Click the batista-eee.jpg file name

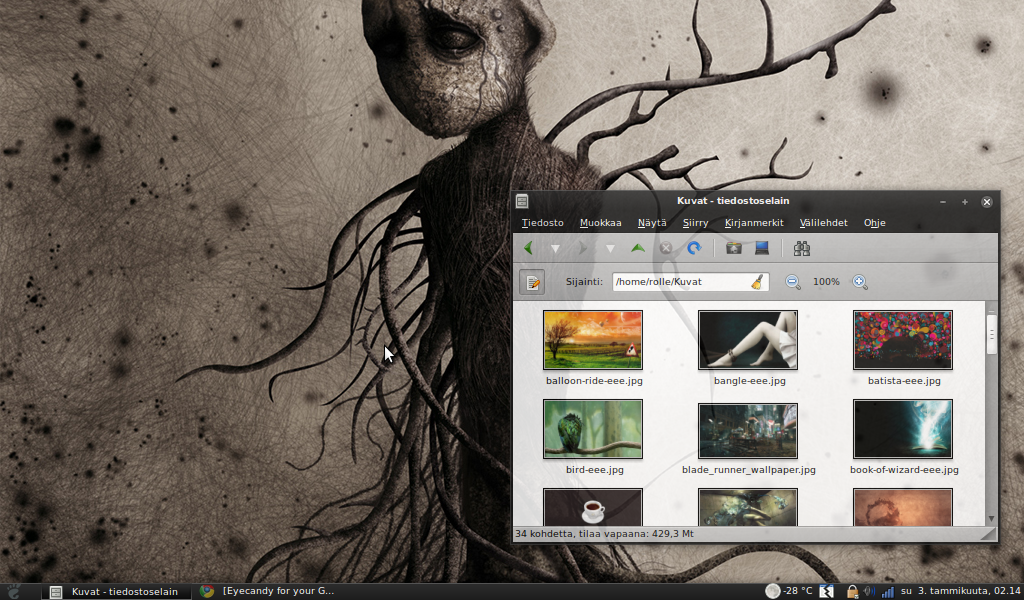point(904,381)
